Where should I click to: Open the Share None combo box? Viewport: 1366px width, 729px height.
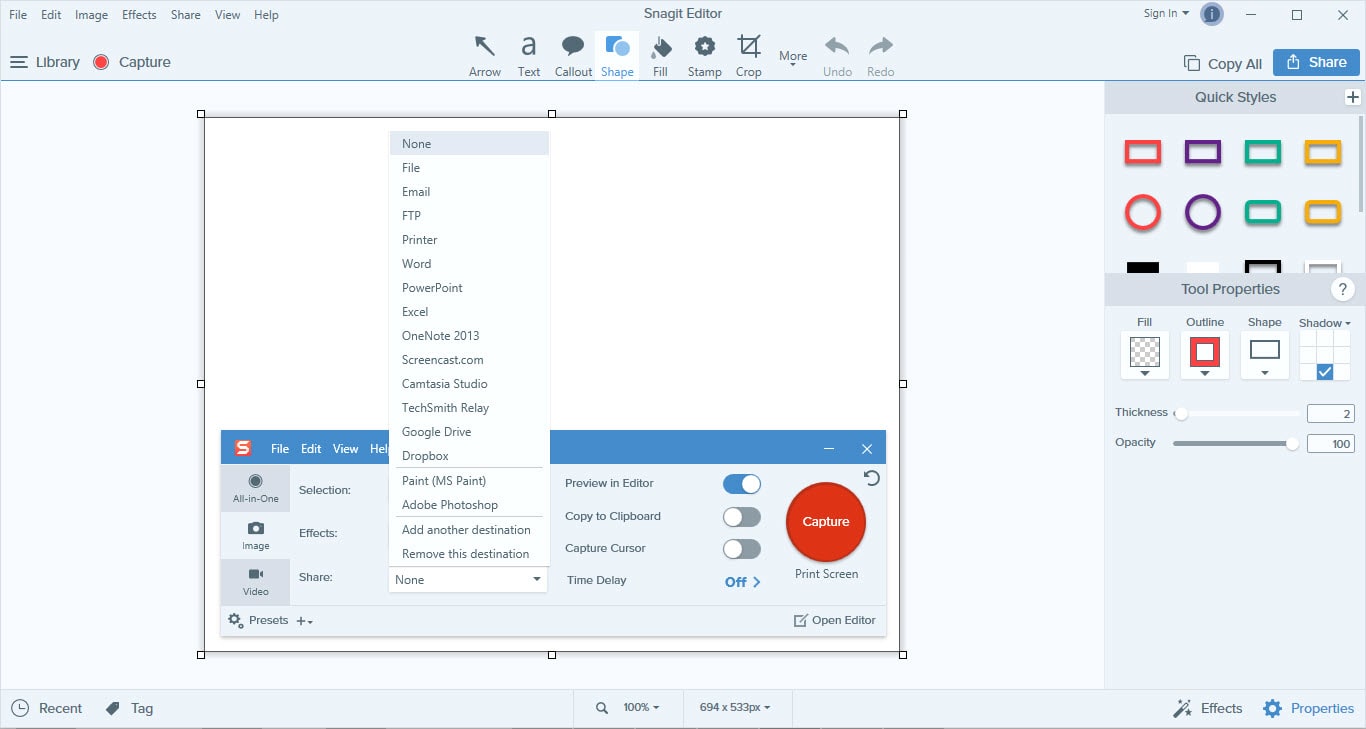click(x=467, y=580)
